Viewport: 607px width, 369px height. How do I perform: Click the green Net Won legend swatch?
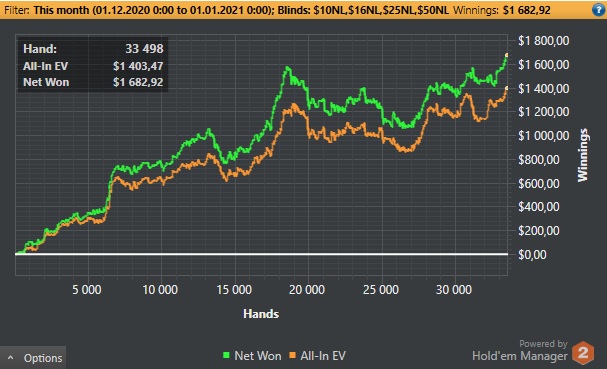226,355
